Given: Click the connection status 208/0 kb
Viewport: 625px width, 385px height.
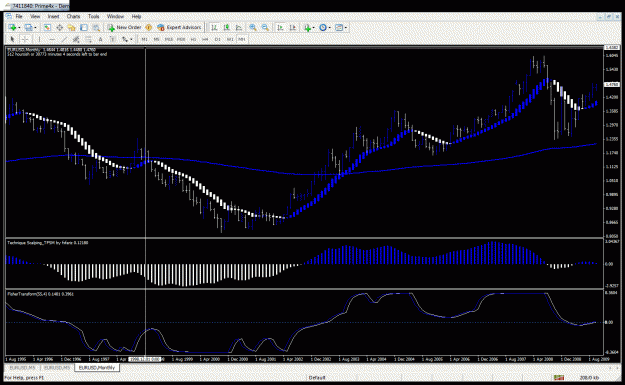Looking at the screenshot, I should (x=589, y=377).
